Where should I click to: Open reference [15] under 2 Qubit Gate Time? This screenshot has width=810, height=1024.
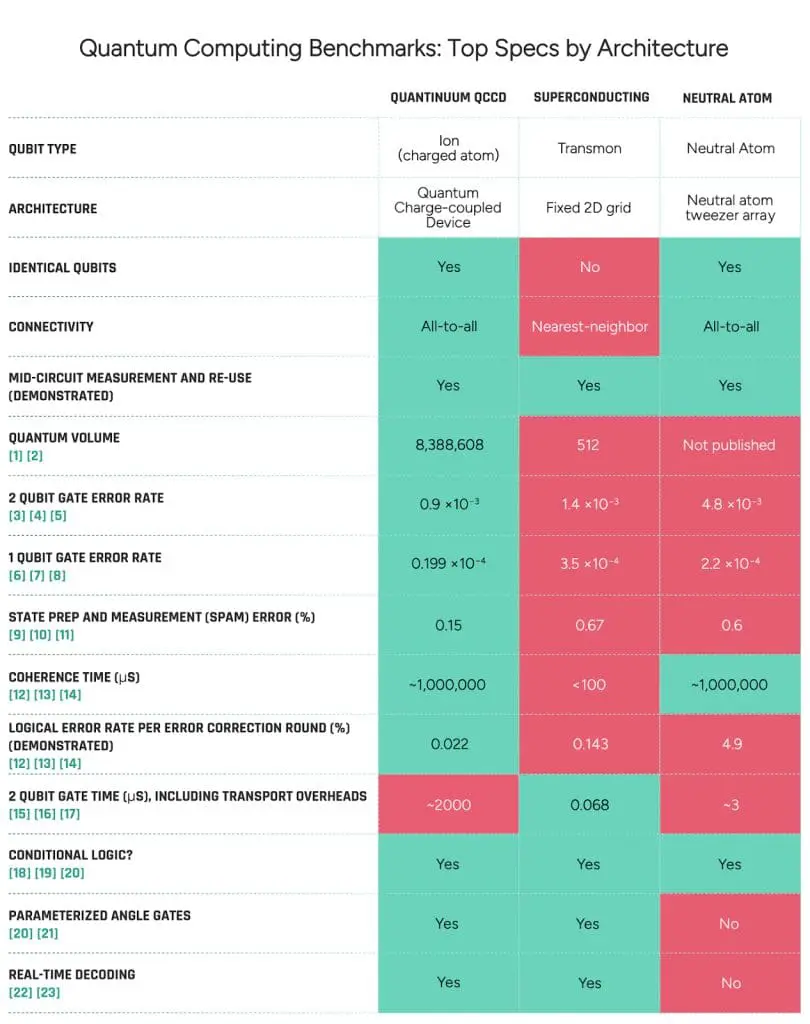tap(19, 814)
